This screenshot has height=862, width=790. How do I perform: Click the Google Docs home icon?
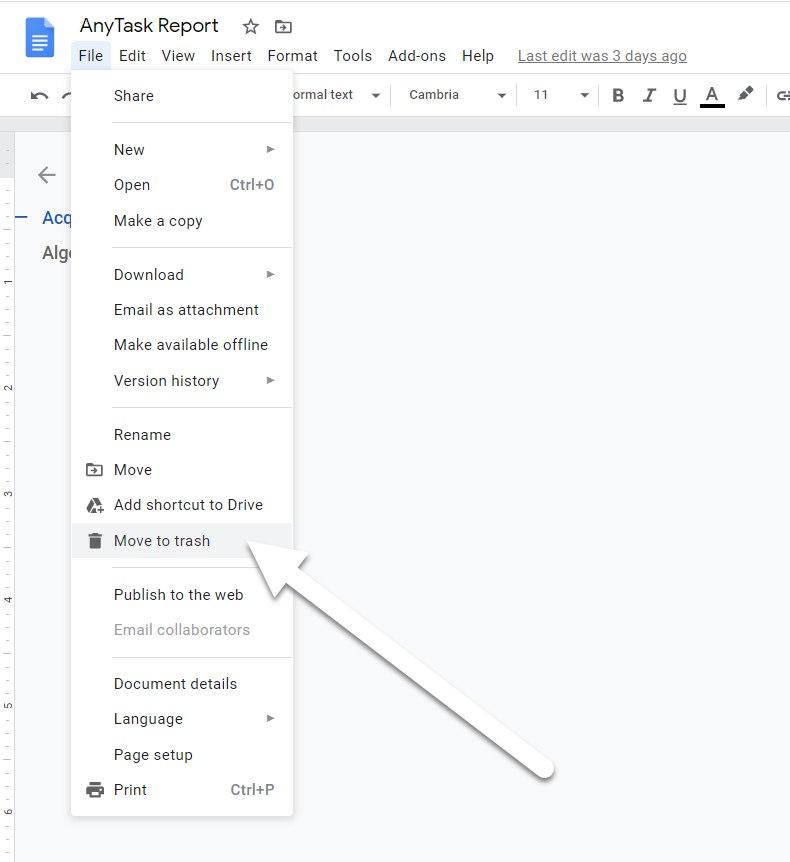click(x=40, y=37)
